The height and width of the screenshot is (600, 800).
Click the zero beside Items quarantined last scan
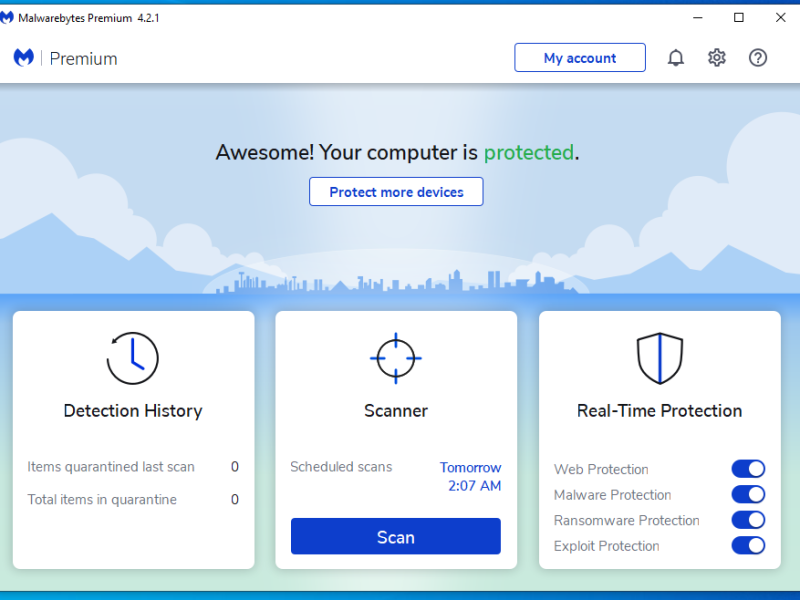(235, 467)
